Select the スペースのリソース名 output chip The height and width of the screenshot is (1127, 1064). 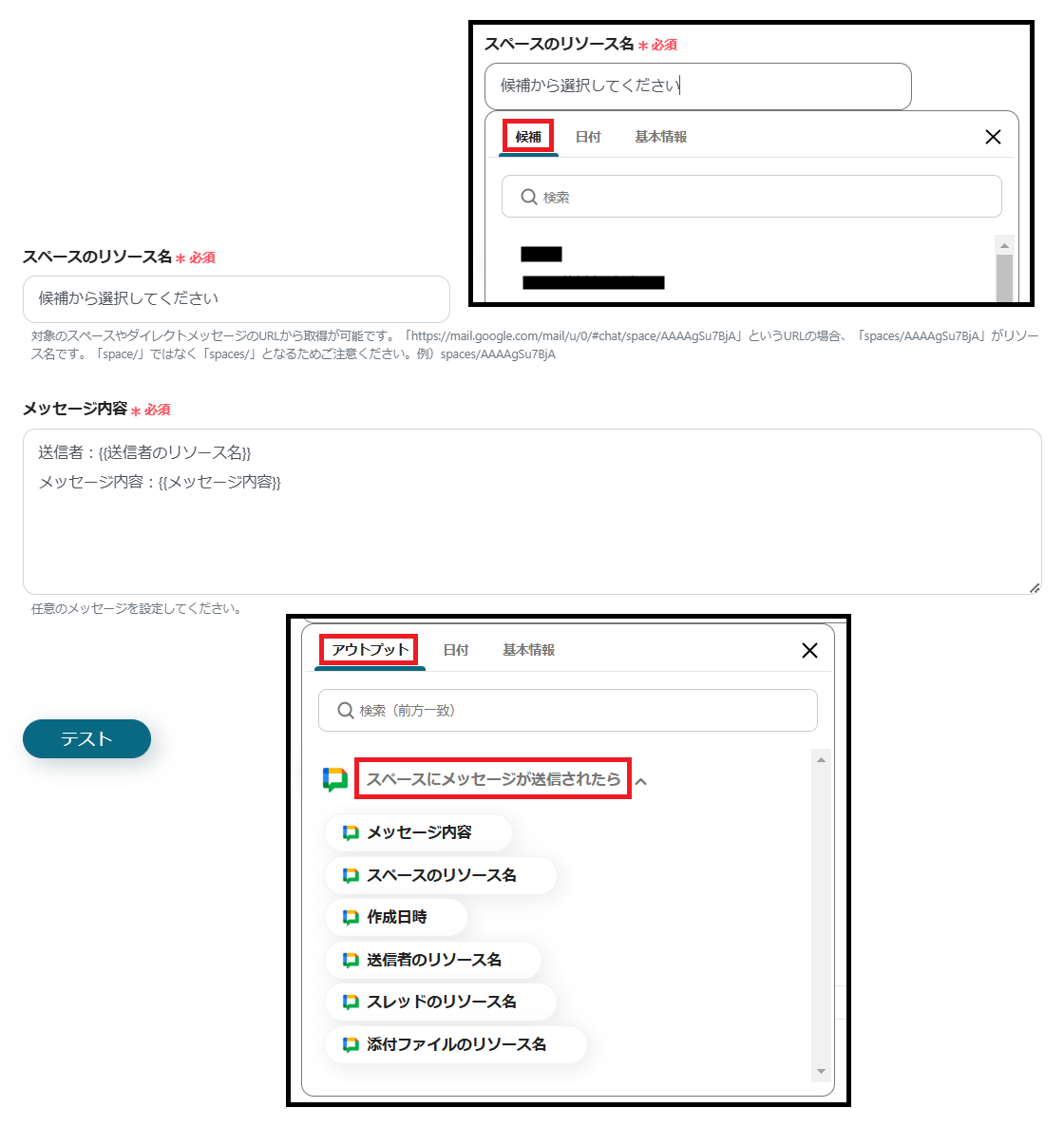coord(441,875)
